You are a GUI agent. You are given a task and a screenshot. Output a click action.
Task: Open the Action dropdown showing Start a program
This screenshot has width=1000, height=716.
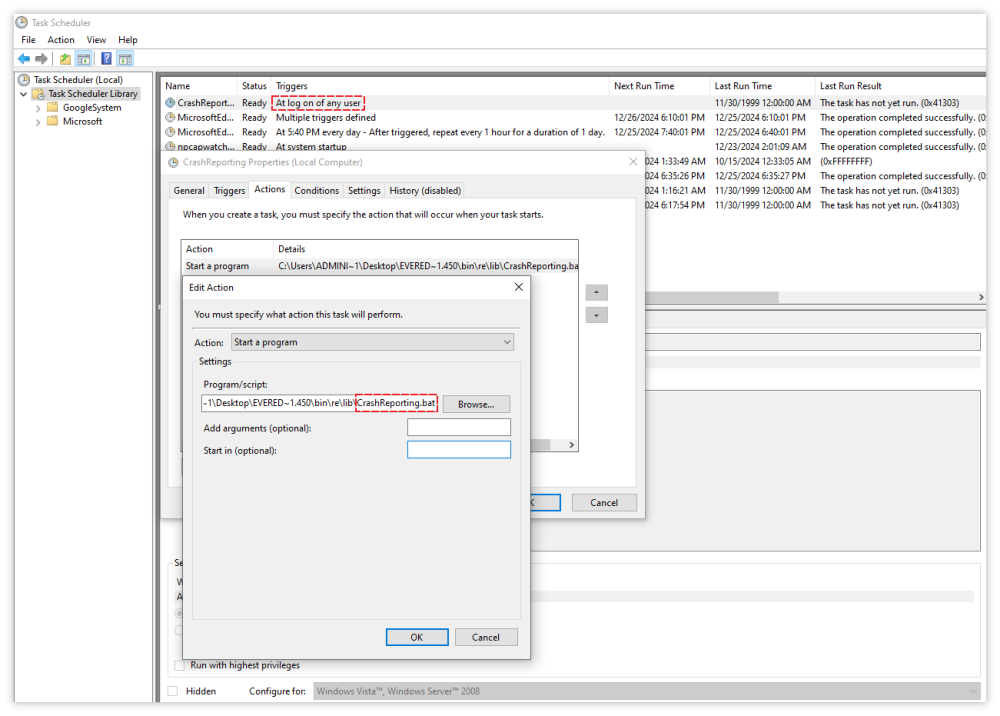[x=372, y=342]
